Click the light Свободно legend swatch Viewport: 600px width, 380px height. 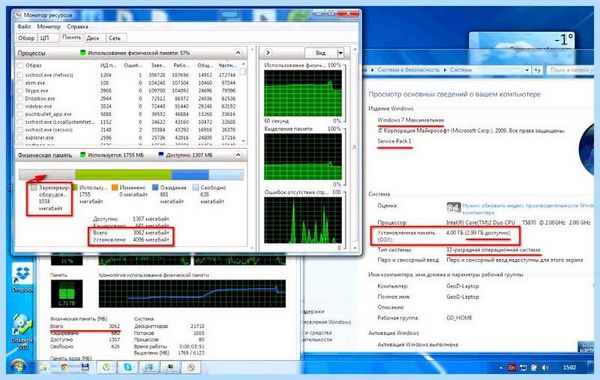click(196, 188)
